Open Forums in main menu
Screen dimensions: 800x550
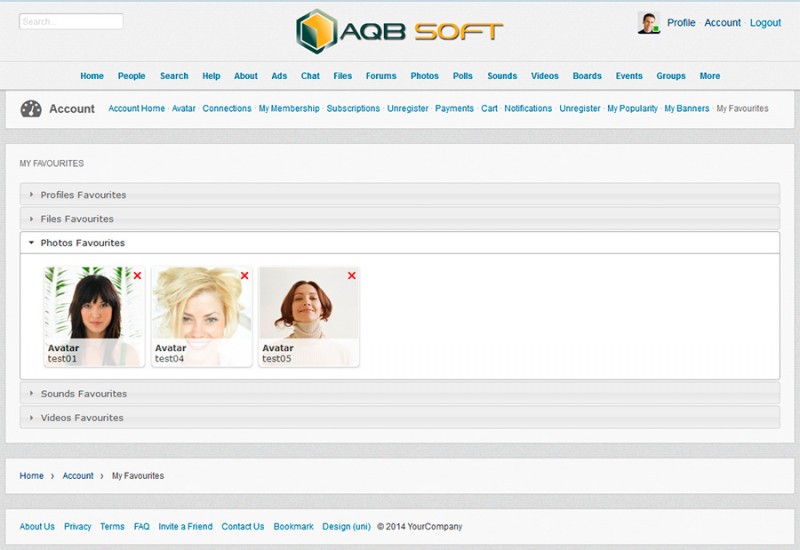tap(381, 76)
